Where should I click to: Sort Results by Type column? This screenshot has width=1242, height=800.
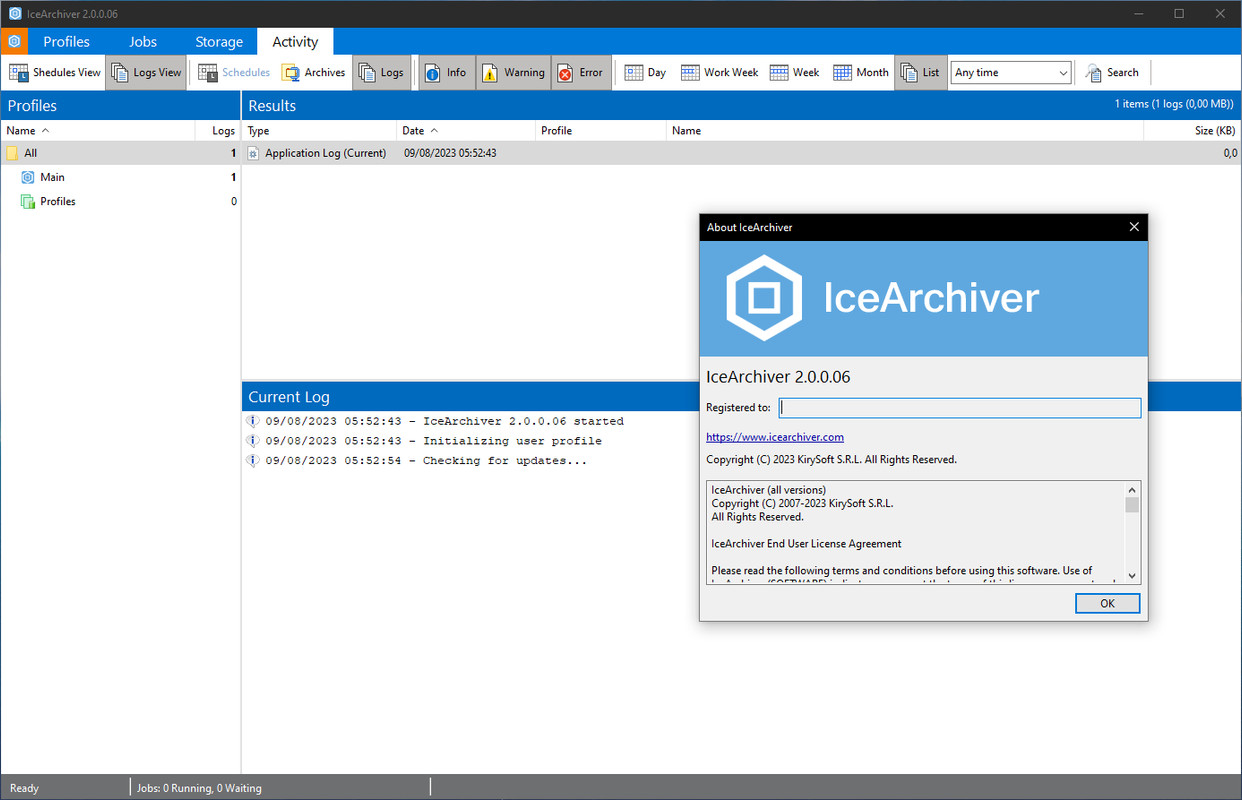[320, 131]
